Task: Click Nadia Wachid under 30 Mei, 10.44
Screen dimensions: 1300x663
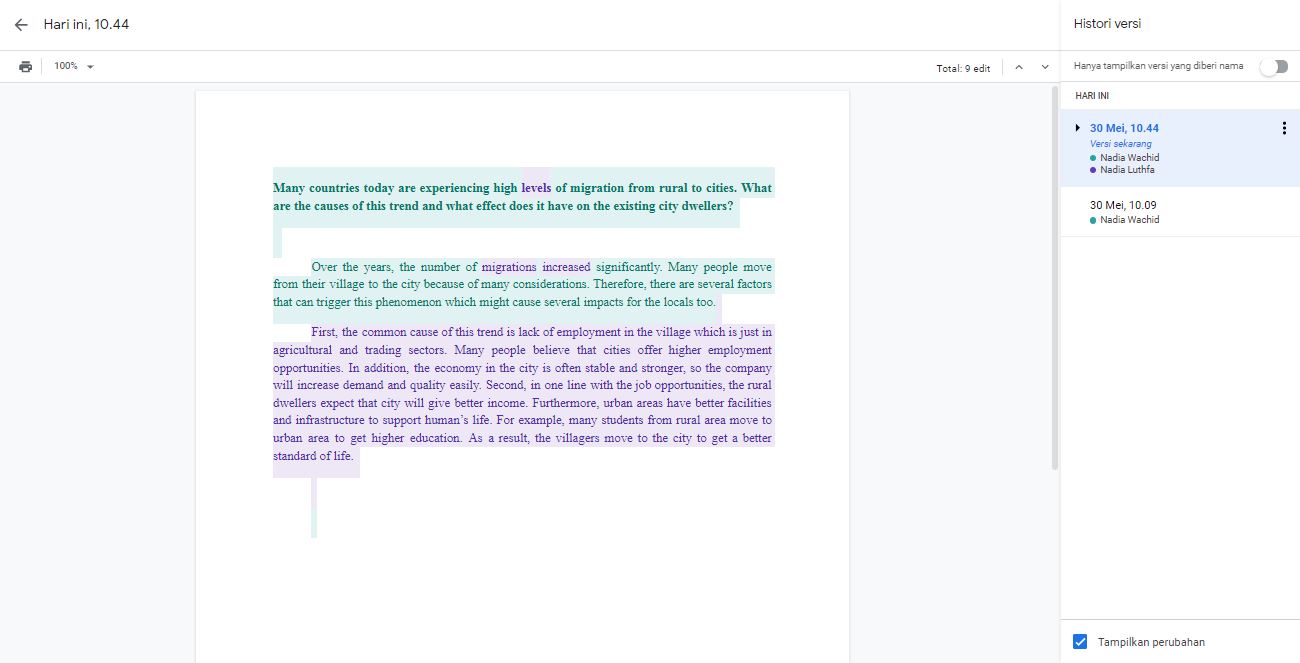Action: point(1130,158)
